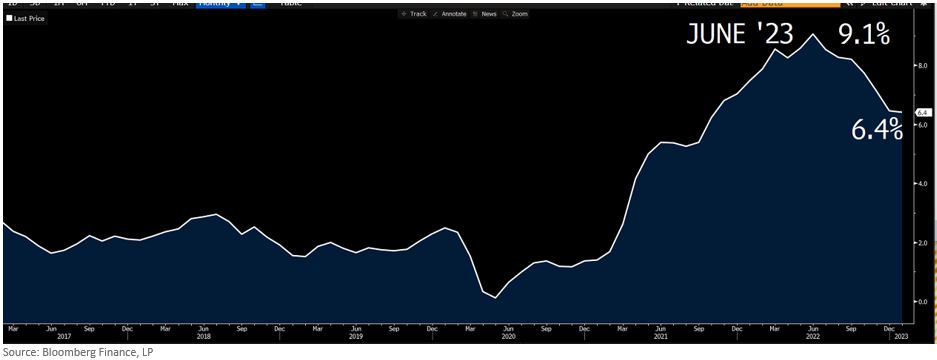937x360 pixels.
Task: Show News on the chart
Action: [485, 14]
